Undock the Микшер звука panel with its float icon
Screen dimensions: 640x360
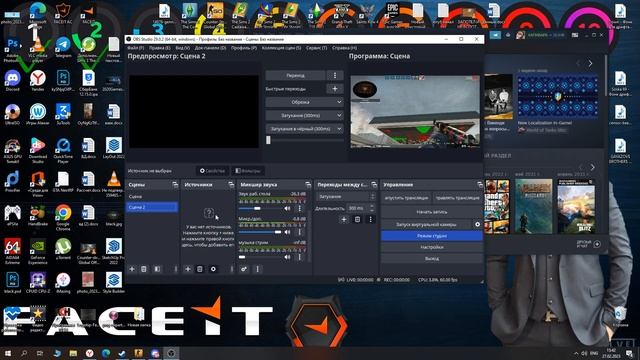tap(308, 185)
